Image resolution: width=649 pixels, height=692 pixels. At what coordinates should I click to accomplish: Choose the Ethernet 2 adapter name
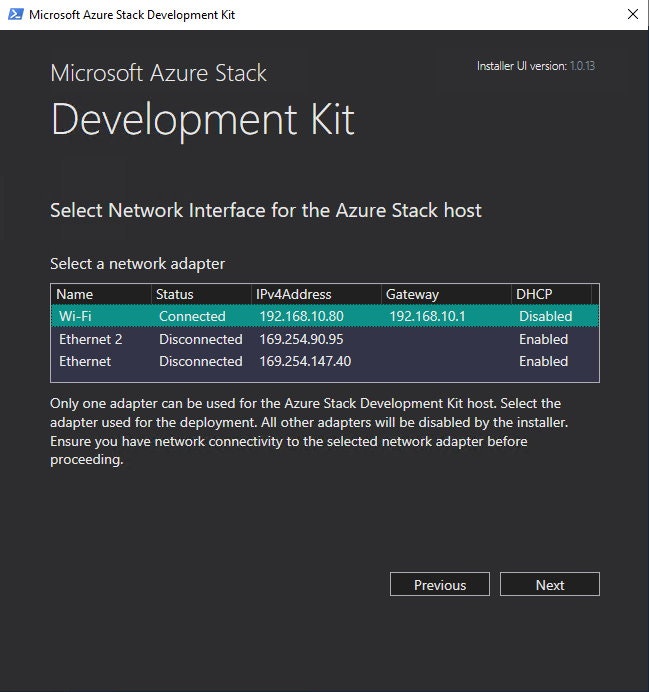coord(90,339)
